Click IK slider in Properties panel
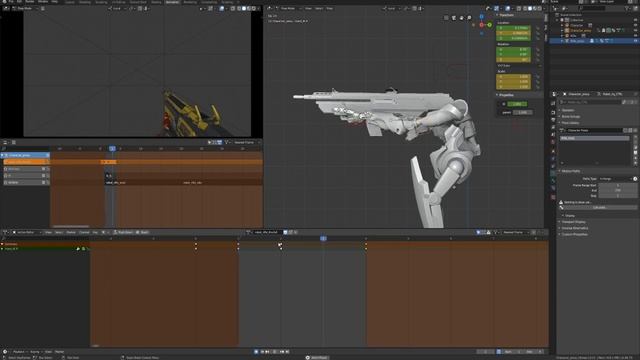Viewport: 640px width, 360px height. coord(517,104)
